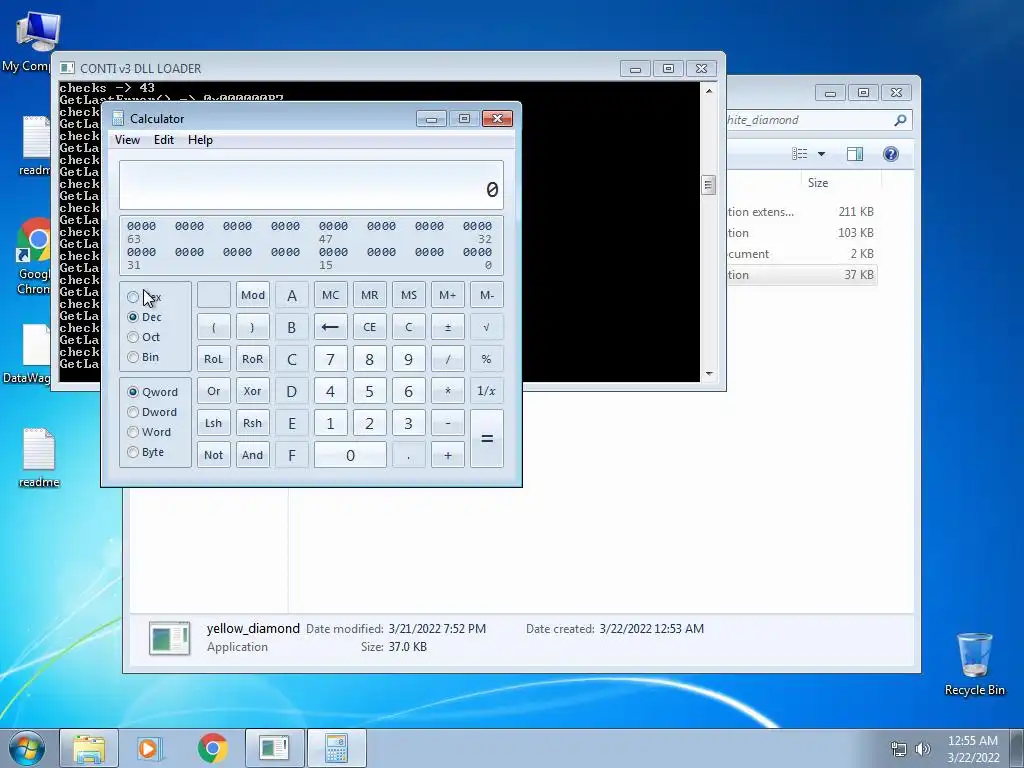
Task: Click the Lsh left shift button
Action: coord(214,423)
